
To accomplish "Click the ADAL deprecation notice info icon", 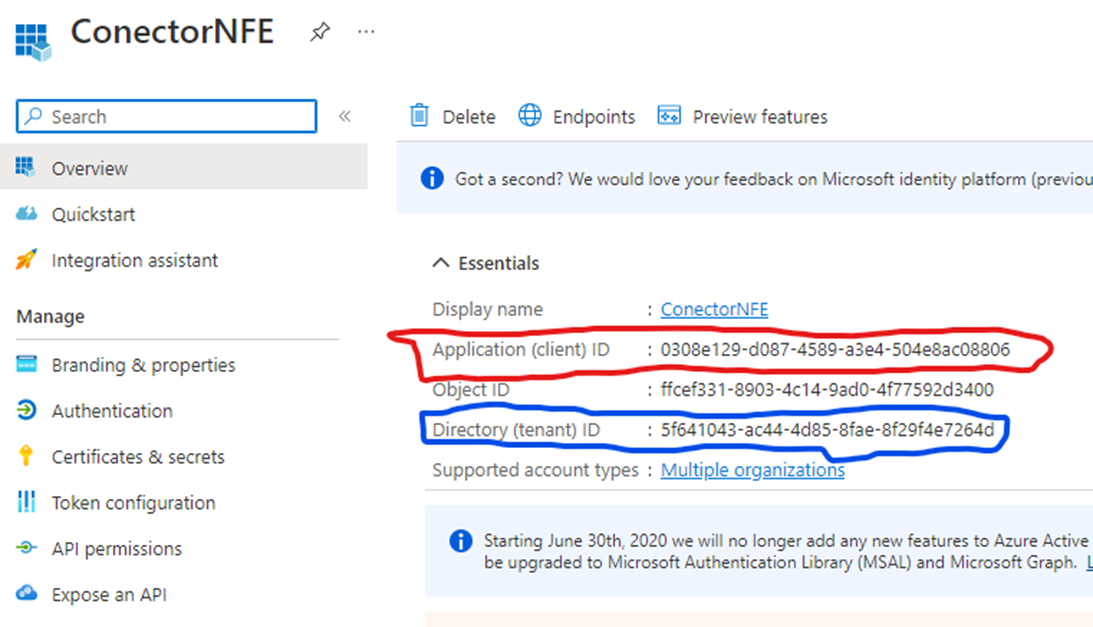I will [461, 541].
